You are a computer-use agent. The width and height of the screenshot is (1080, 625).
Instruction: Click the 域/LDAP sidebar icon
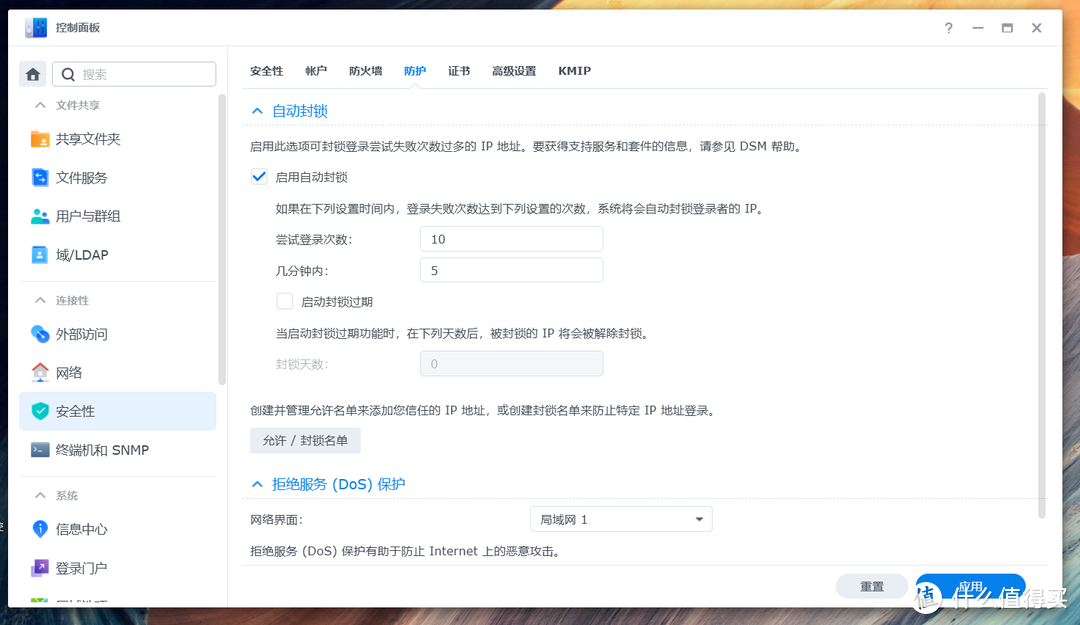click(x=40, y=254)
